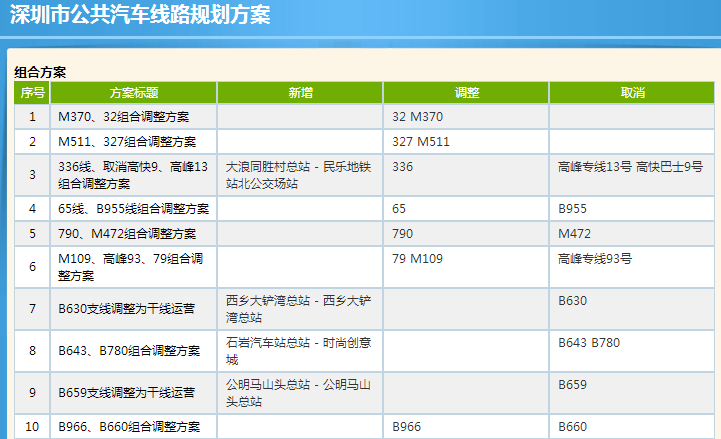Open the 790、M472组合调整方案 entry
721x439 pixels.
point(127,234)
